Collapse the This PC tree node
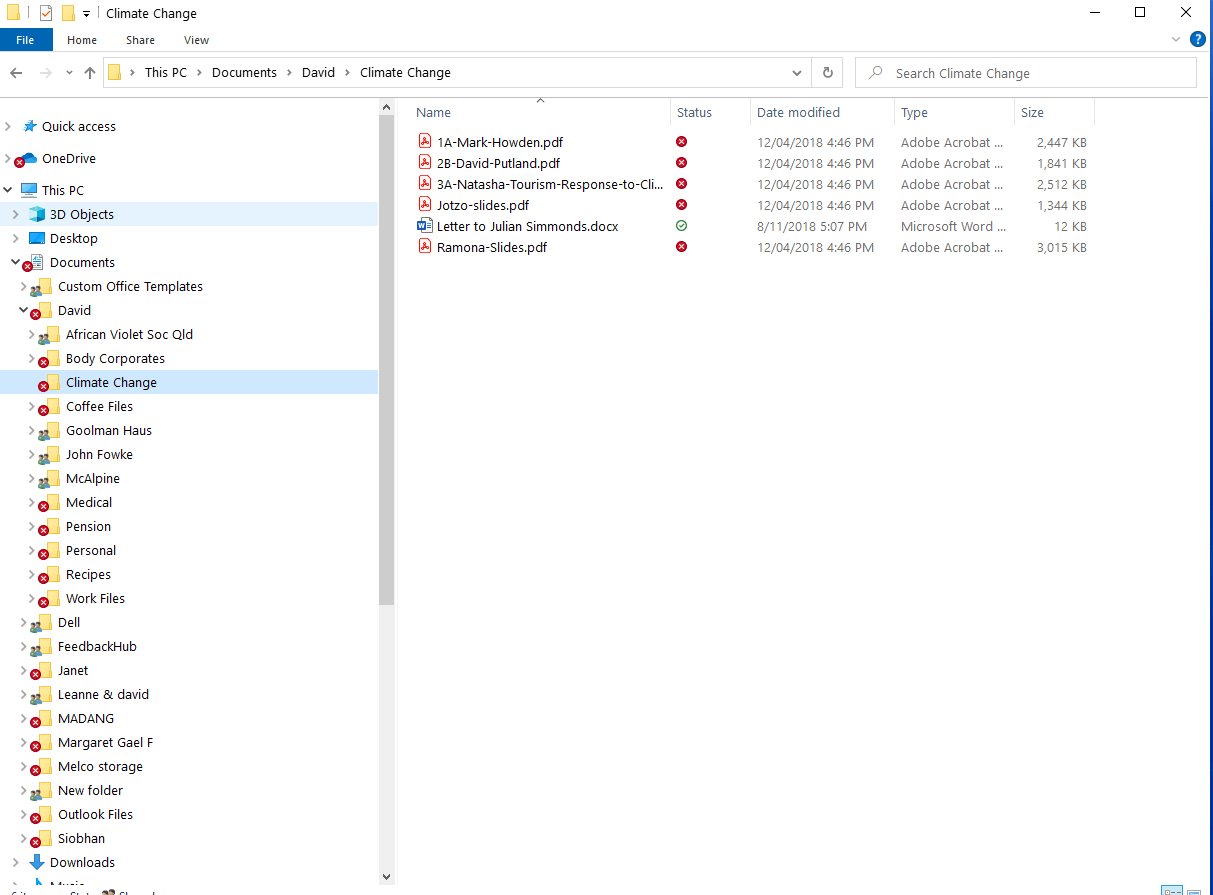 coord(9,190)
